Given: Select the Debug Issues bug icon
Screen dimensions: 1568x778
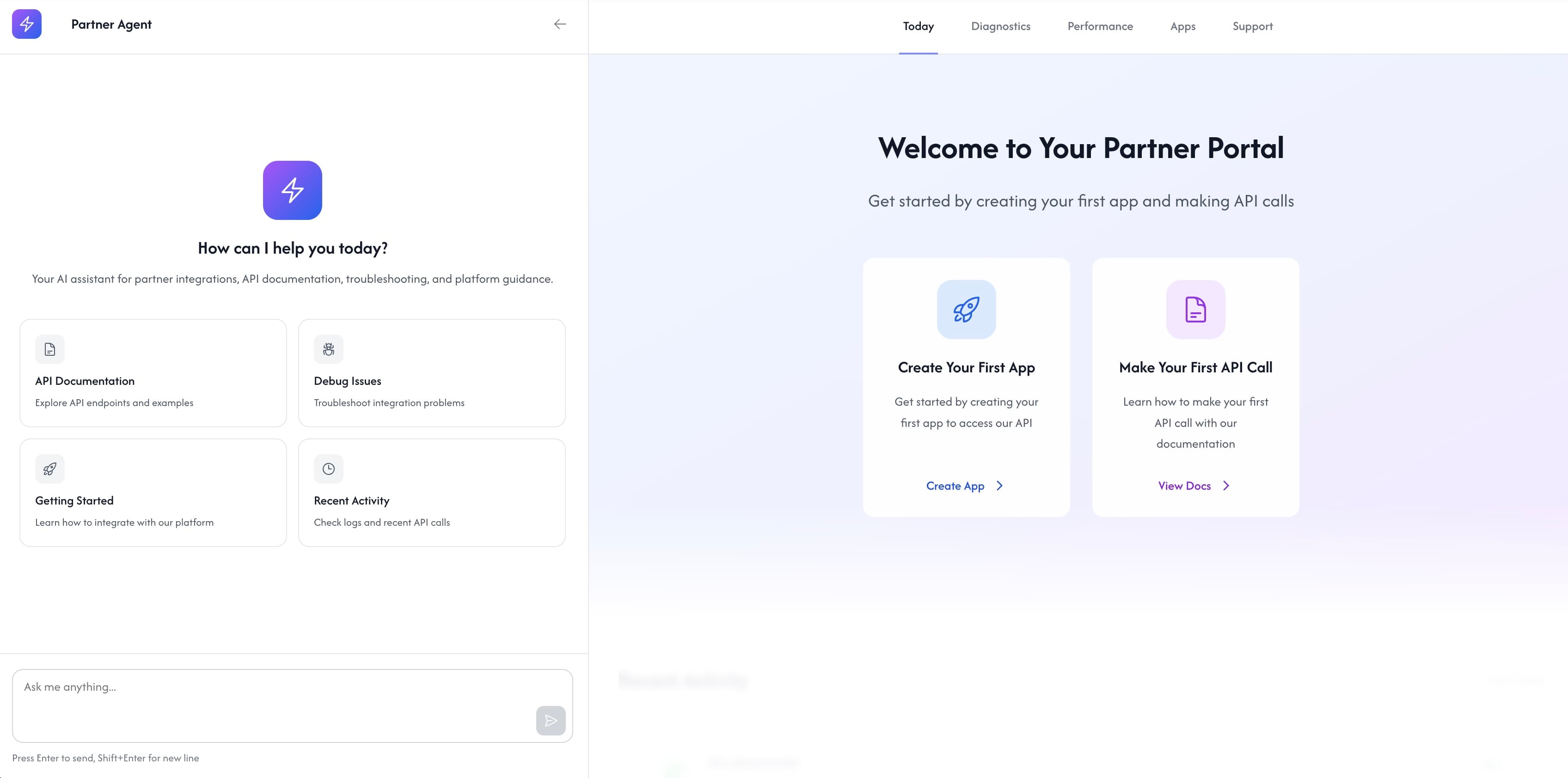Looking at the screenshot, I should click(329, 348).
